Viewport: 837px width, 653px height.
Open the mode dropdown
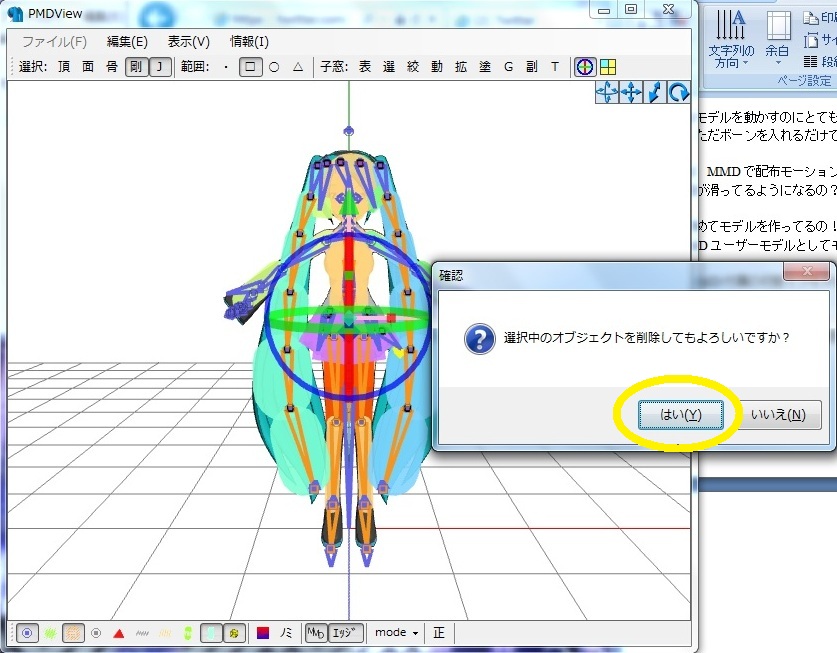[x=396, y=633]
